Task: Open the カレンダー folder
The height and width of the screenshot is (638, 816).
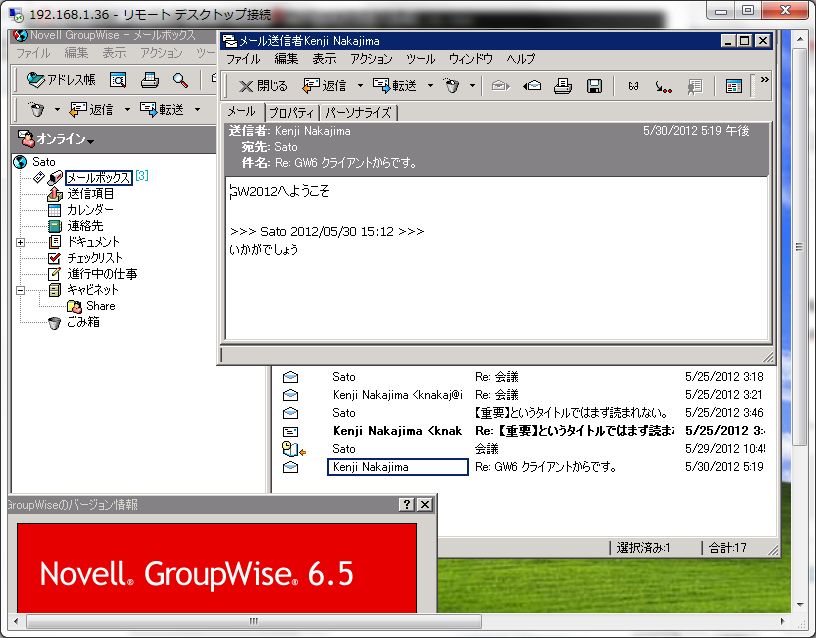Action: 90,210
